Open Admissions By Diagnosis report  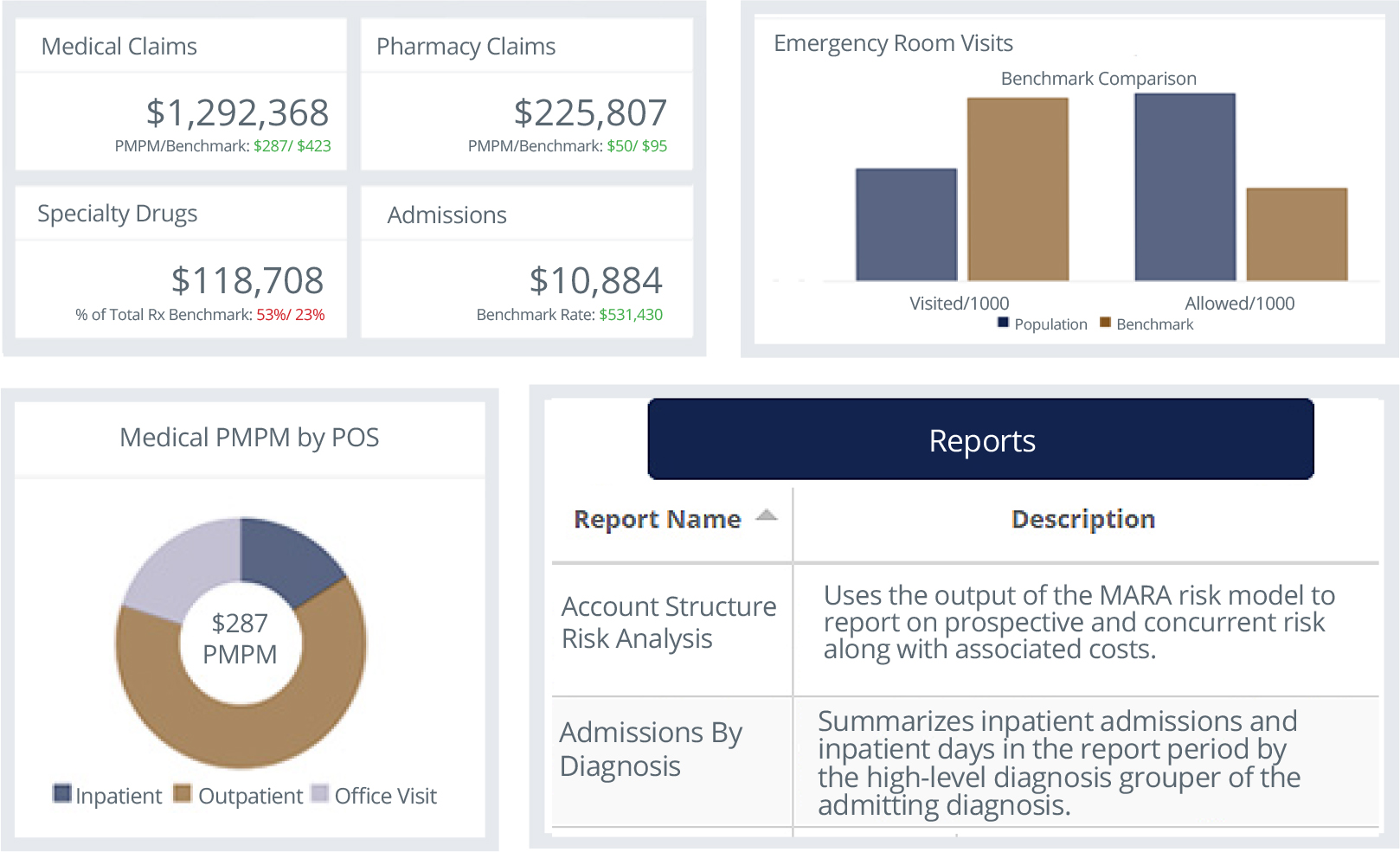(x=650, y=749)
